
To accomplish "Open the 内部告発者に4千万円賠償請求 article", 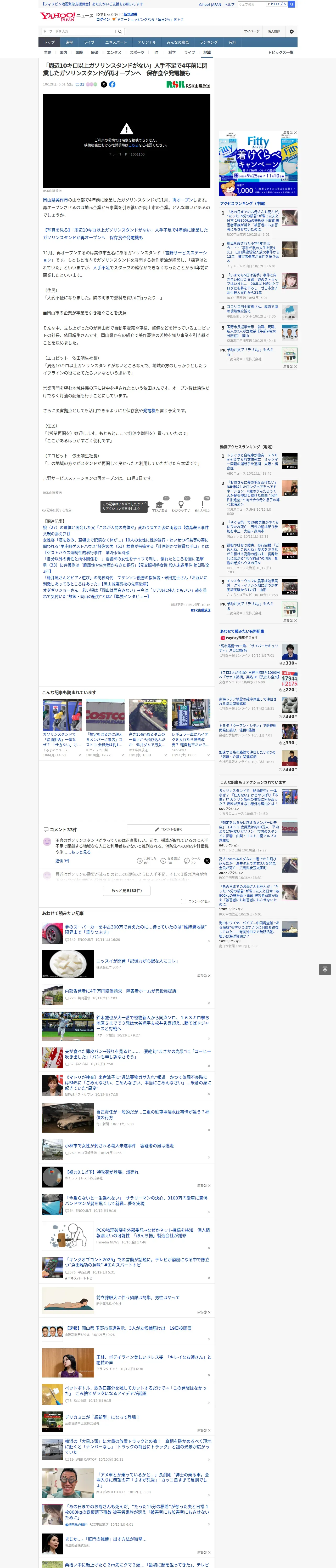I will pos(120,991).
